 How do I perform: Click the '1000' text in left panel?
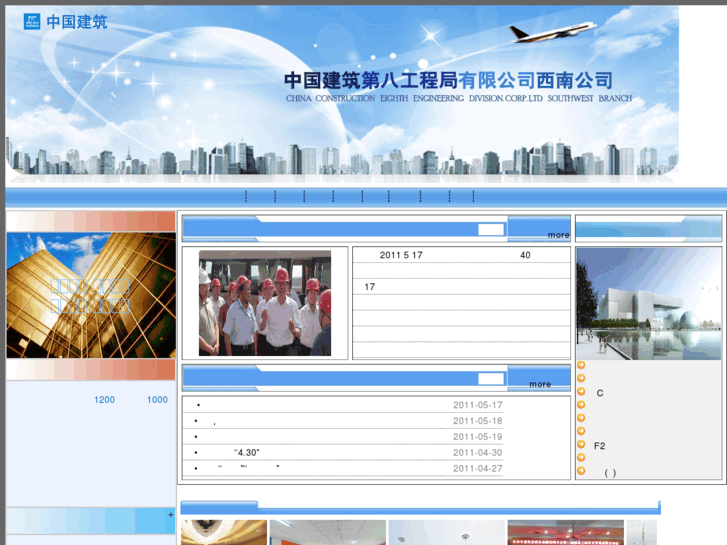tap(157, 400)
